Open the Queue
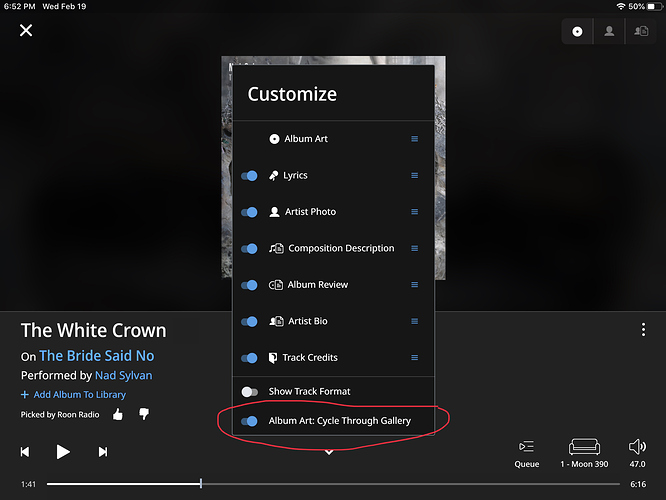Viewport: 666px width, 500px height. pyautogui.click(x=527, y=454)
